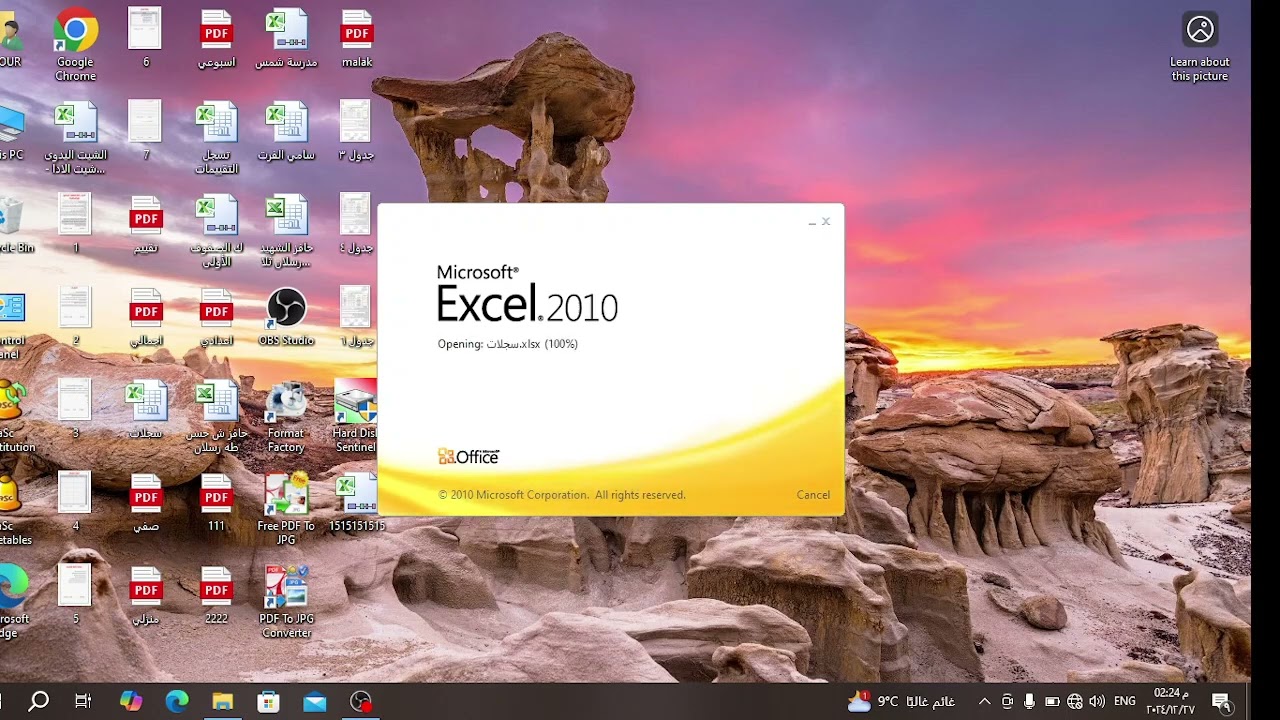Select the صفي PDF file
Viewport: 1280px width, 720px height.
[146, 504]
